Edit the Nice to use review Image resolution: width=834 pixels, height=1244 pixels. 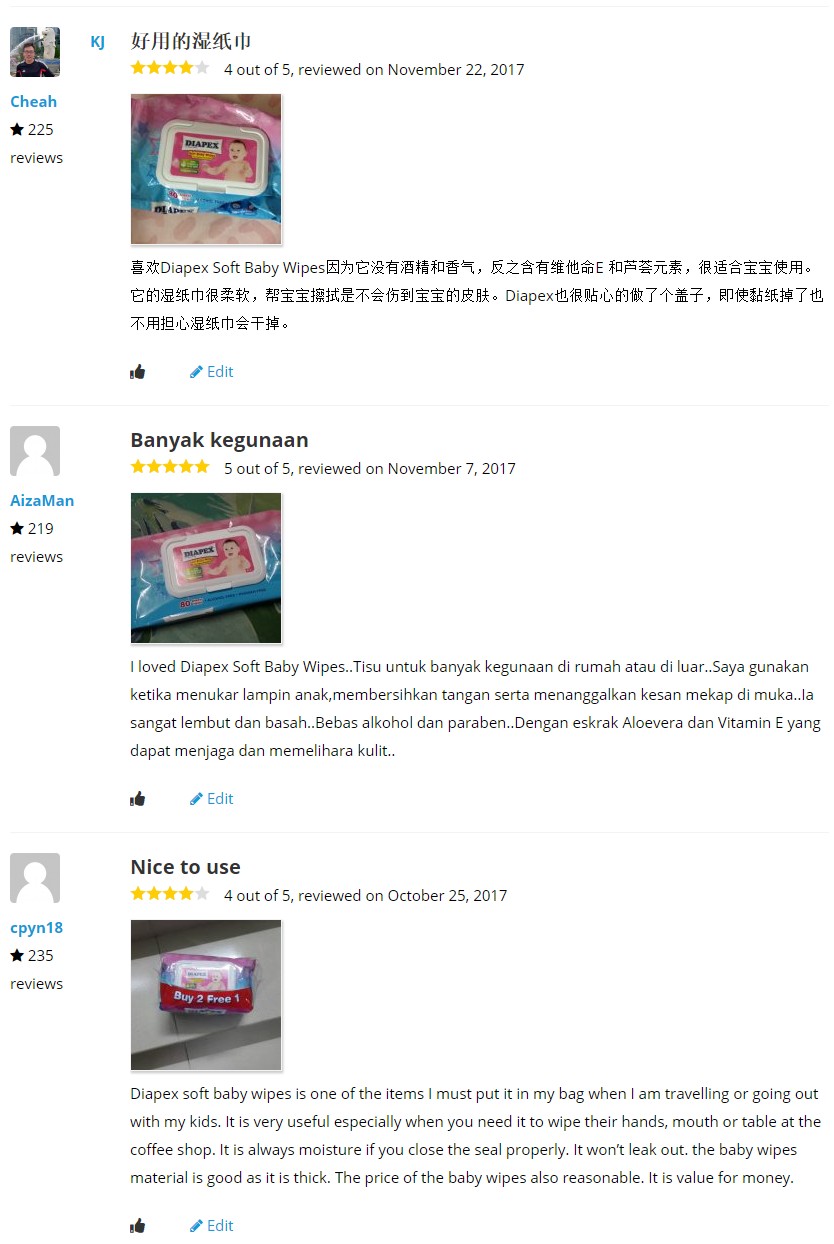tap(211, 1226)
